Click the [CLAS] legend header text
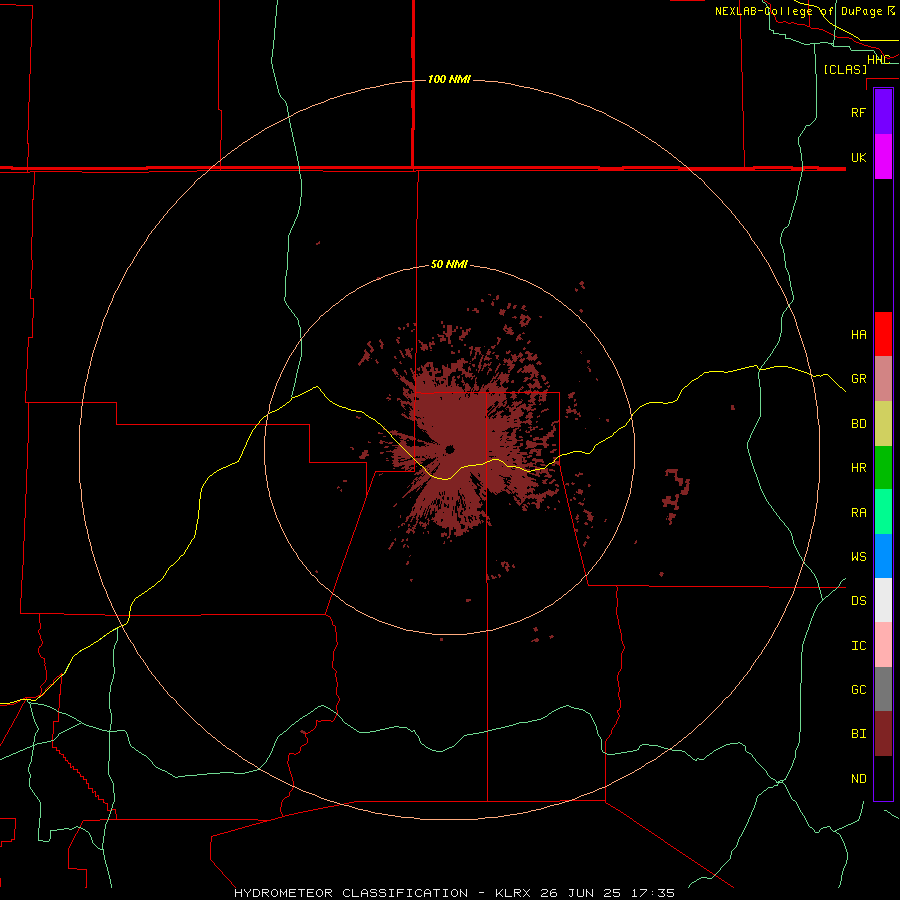Screen dimensions: 900x900 tap(845, 69)
